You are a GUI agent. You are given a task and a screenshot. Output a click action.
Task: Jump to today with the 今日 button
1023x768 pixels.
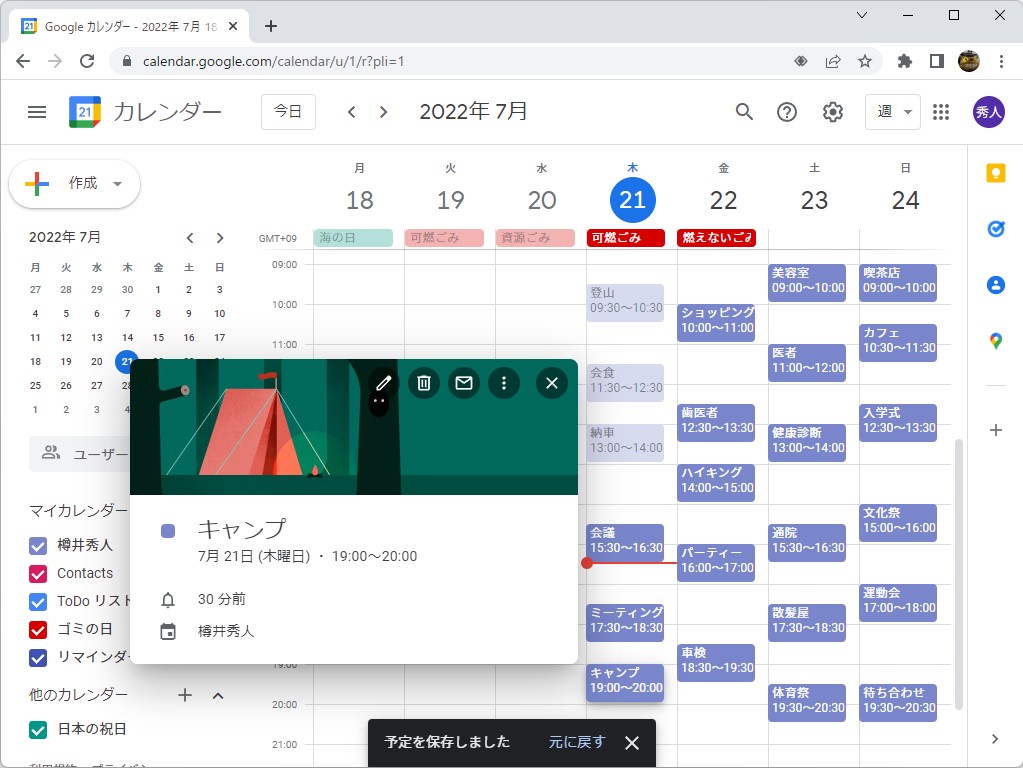coord(287,112)
